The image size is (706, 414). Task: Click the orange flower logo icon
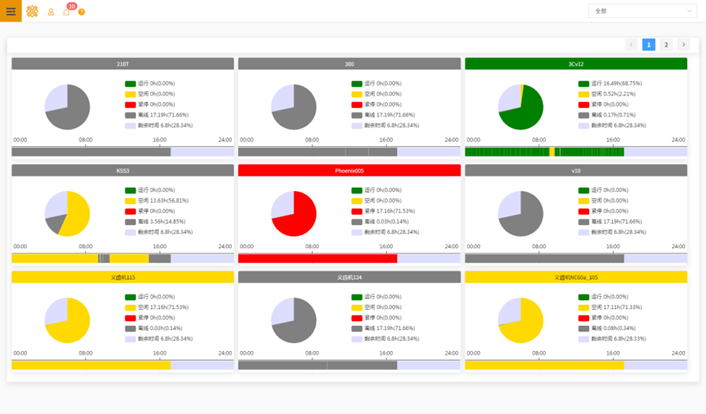pos(32,11)
